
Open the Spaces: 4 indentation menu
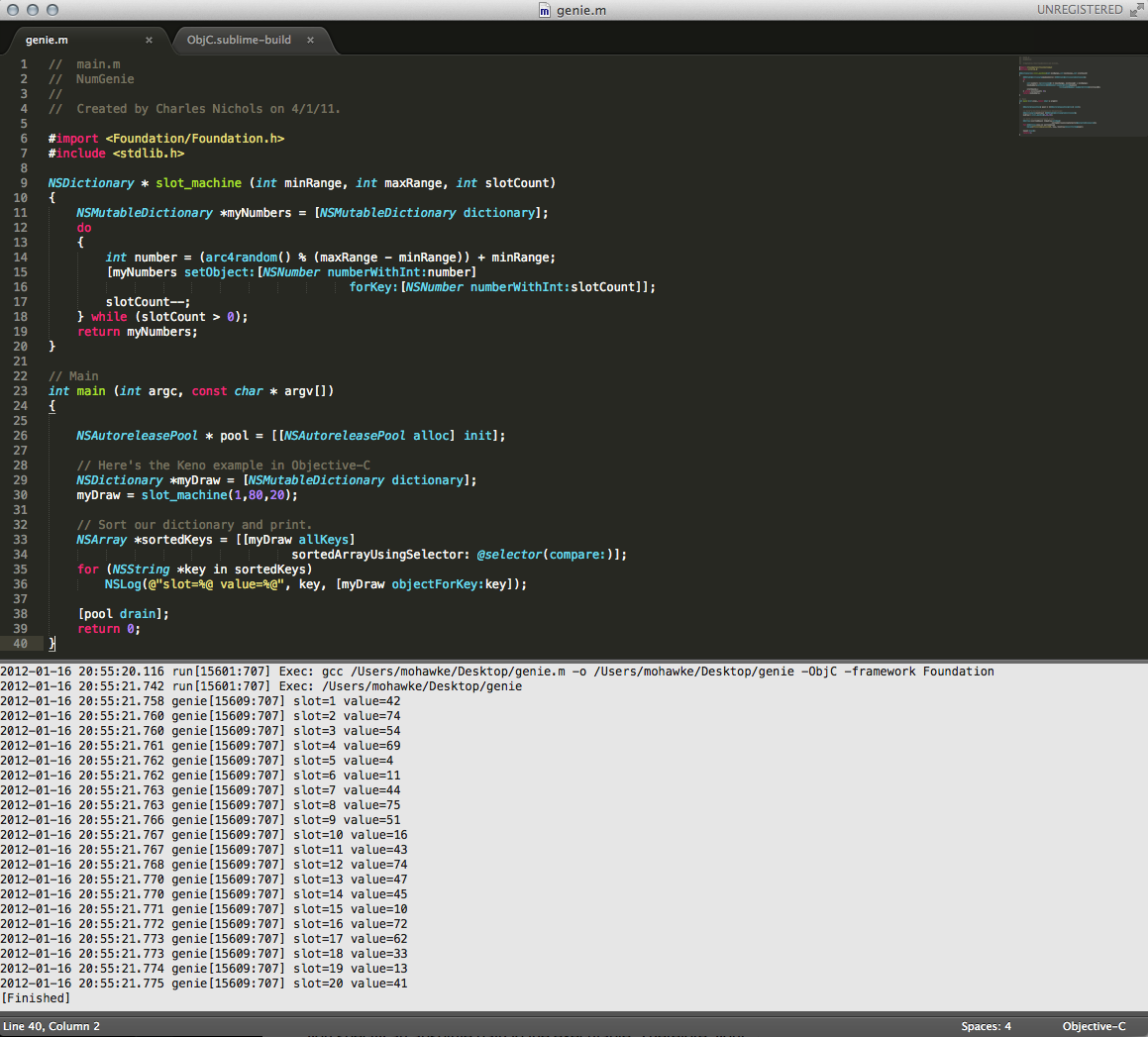coord(986,1026)
